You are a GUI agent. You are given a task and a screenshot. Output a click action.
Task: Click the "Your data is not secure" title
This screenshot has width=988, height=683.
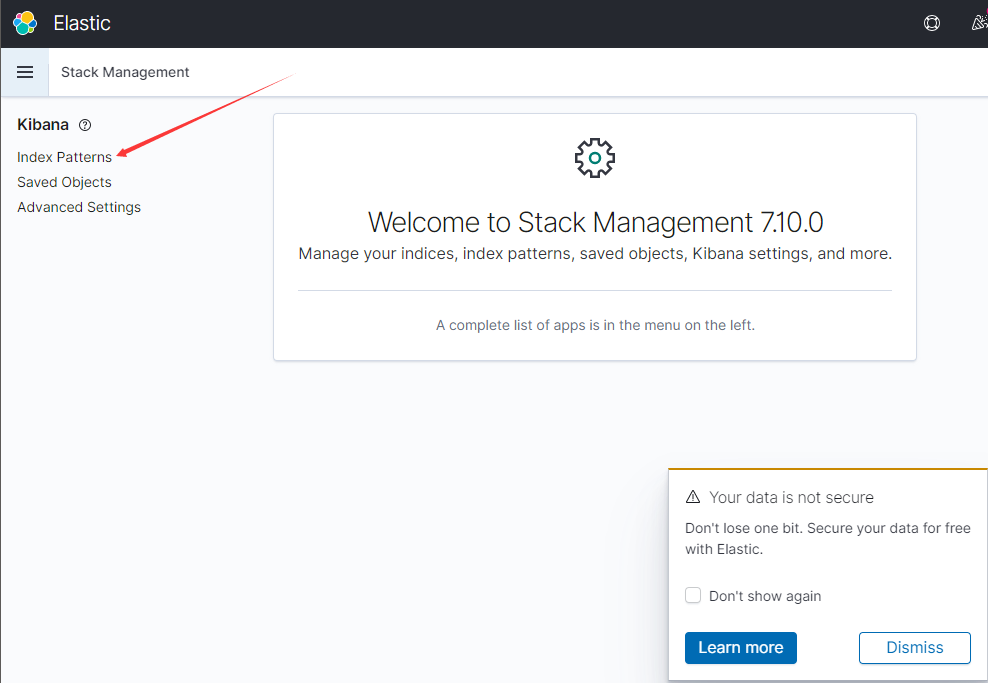click(791, 497)
